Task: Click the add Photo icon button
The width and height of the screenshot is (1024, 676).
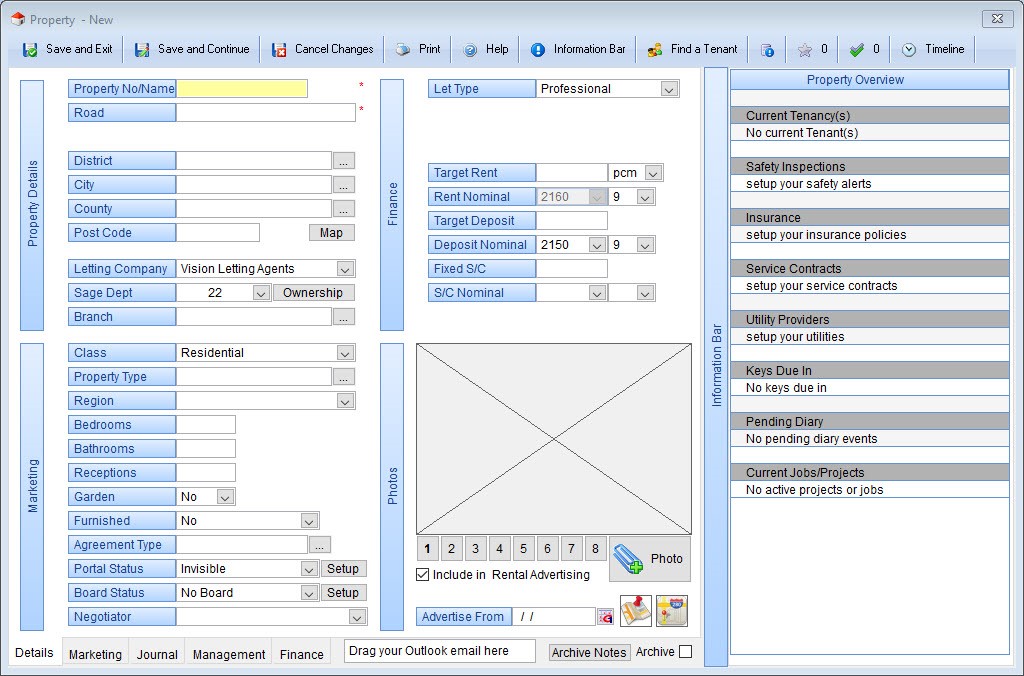Action: (x=650, y=559)
